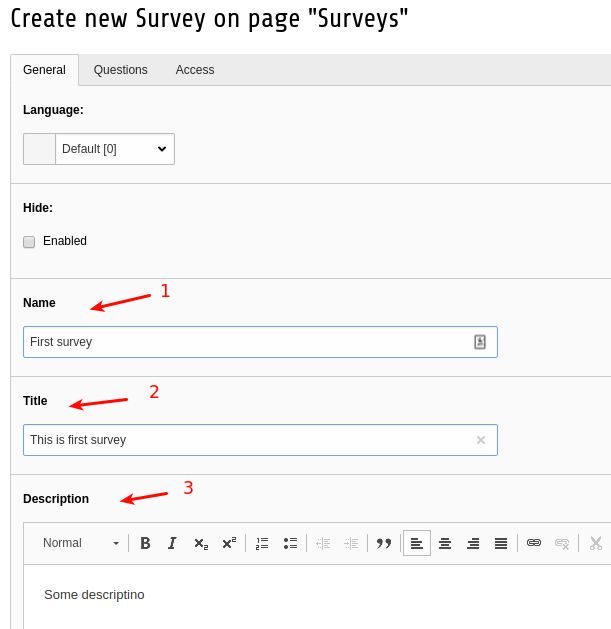
Task: Align description text to the right
Action: (473, 543)
